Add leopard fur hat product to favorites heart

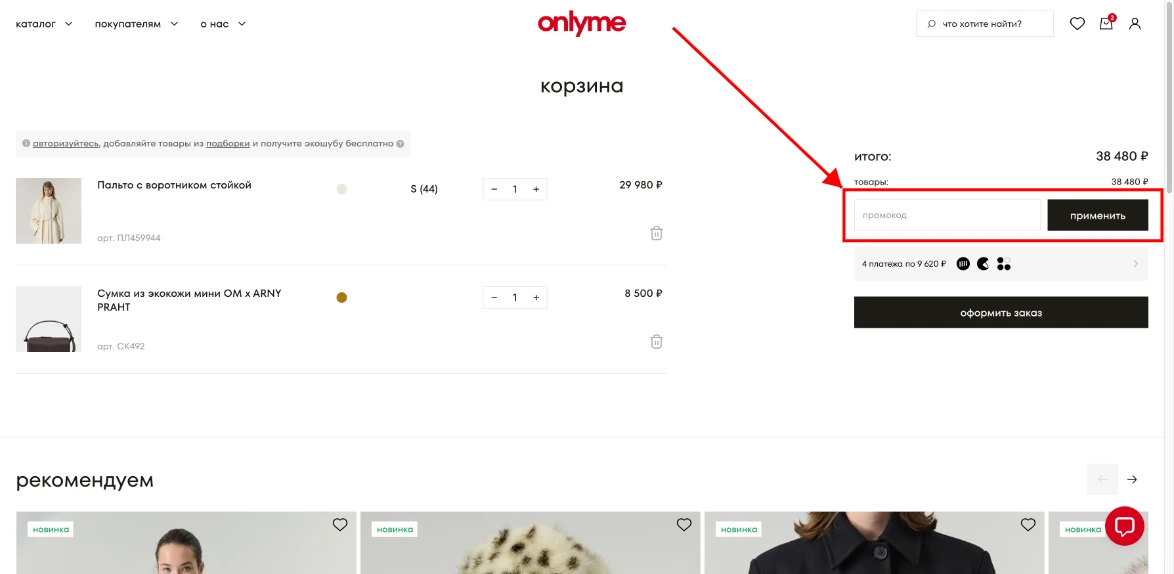[684, 525]
